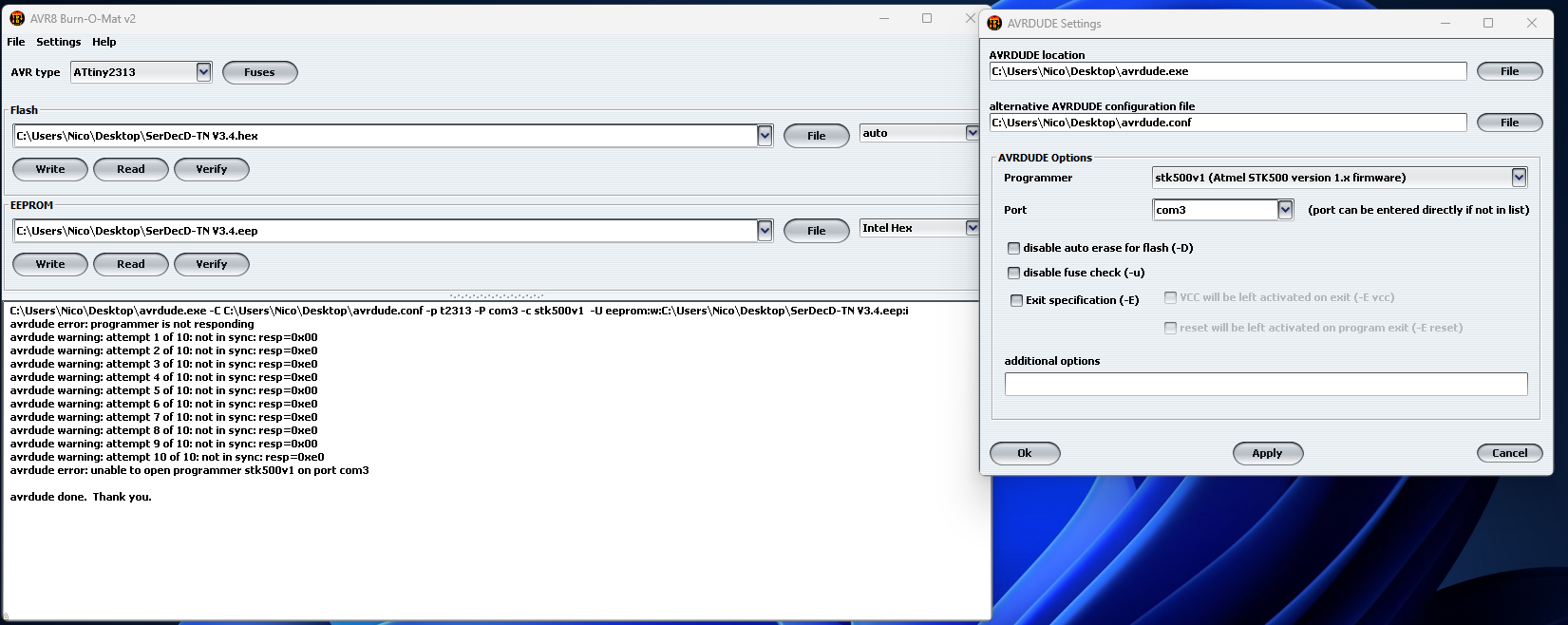This screenshot has height=625, width=1568.
Task: Close the AVRDUDE Settings window
Action: [1532, 23]
